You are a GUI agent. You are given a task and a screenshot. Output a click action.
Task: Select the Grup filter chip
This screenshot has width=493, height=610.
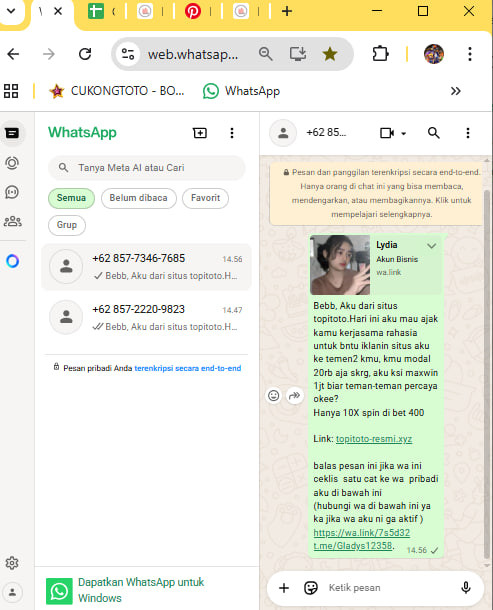click(67, 225)
